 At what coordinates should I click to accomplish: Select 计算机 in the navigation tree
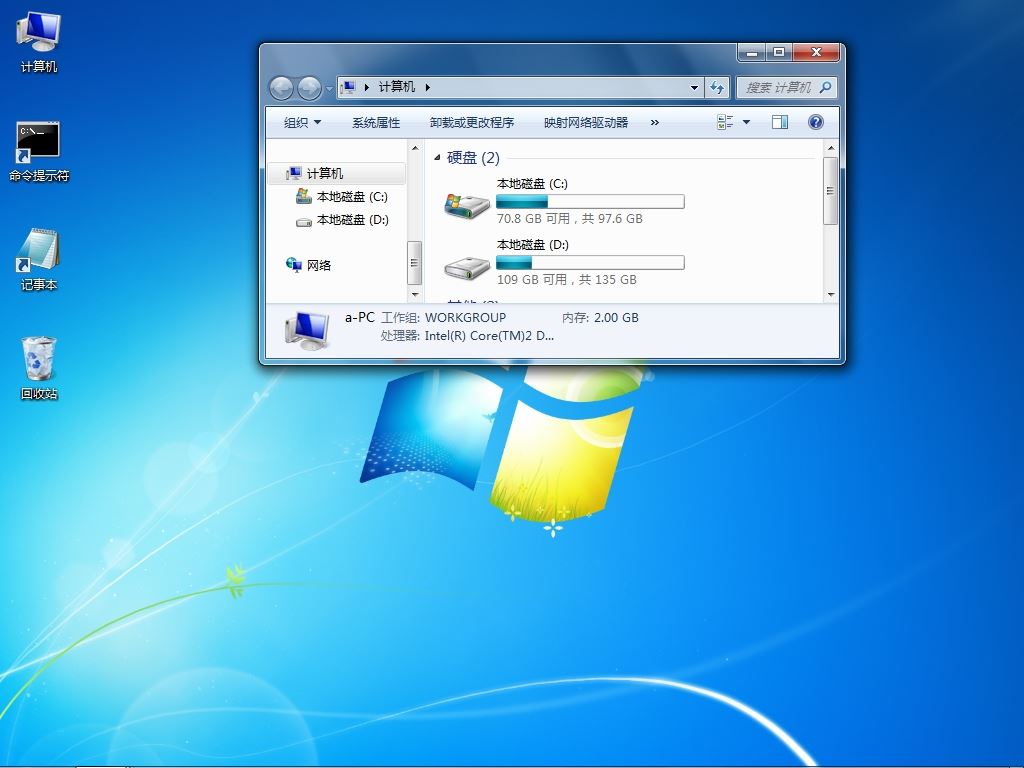tap(336, 173)
